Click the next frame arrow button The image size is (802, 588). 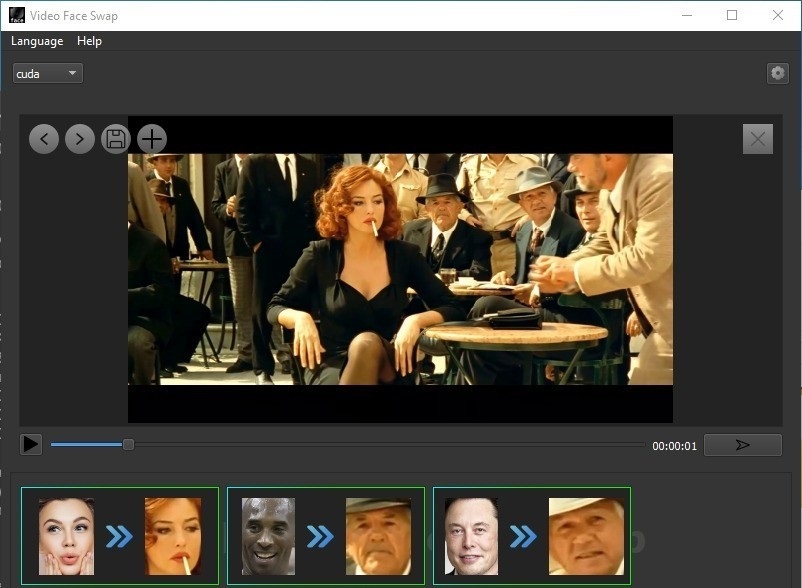click(x=80, y=139)
